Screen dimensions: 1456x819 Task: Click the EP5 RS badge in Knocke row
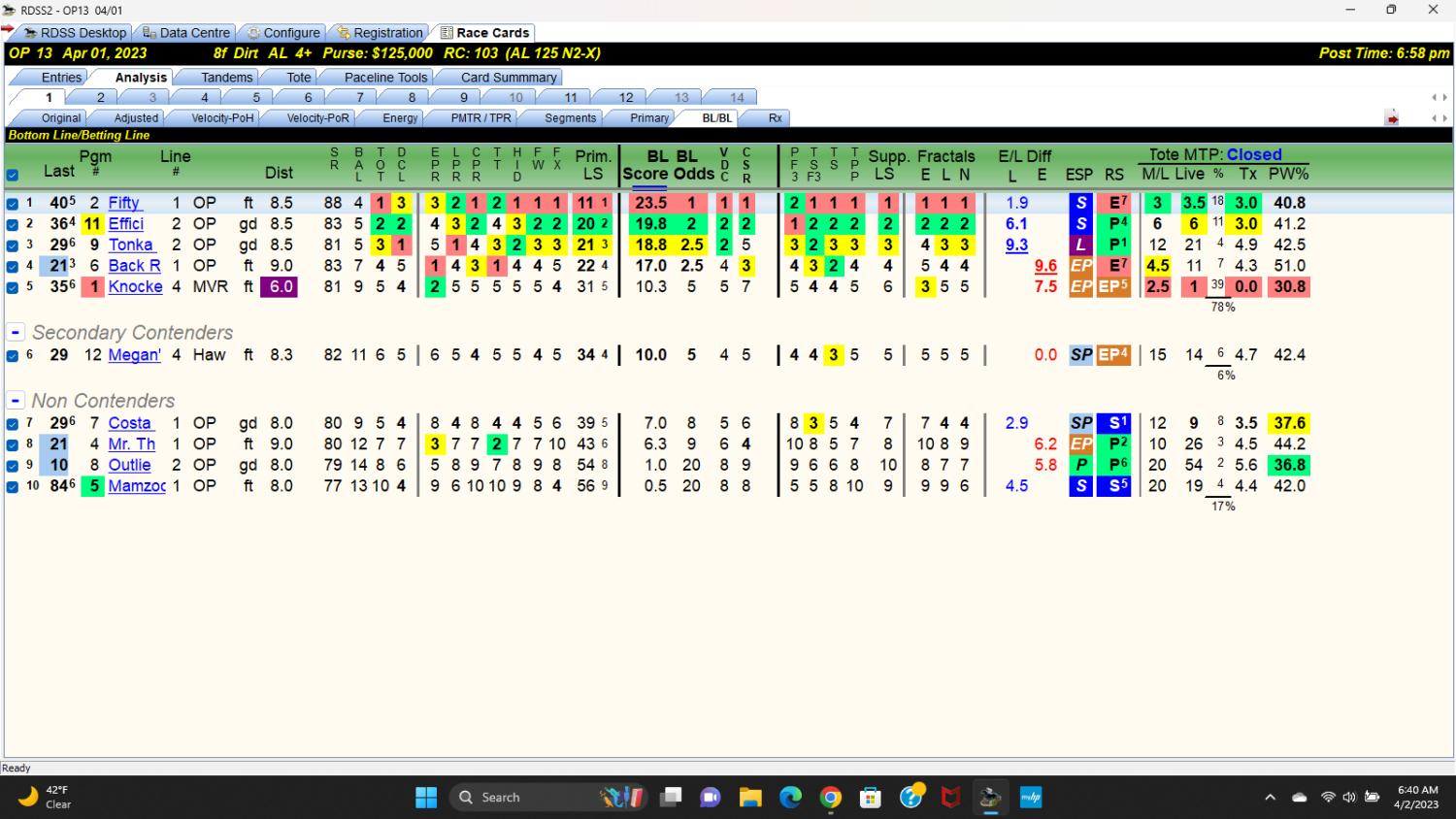coord(1114,286)
